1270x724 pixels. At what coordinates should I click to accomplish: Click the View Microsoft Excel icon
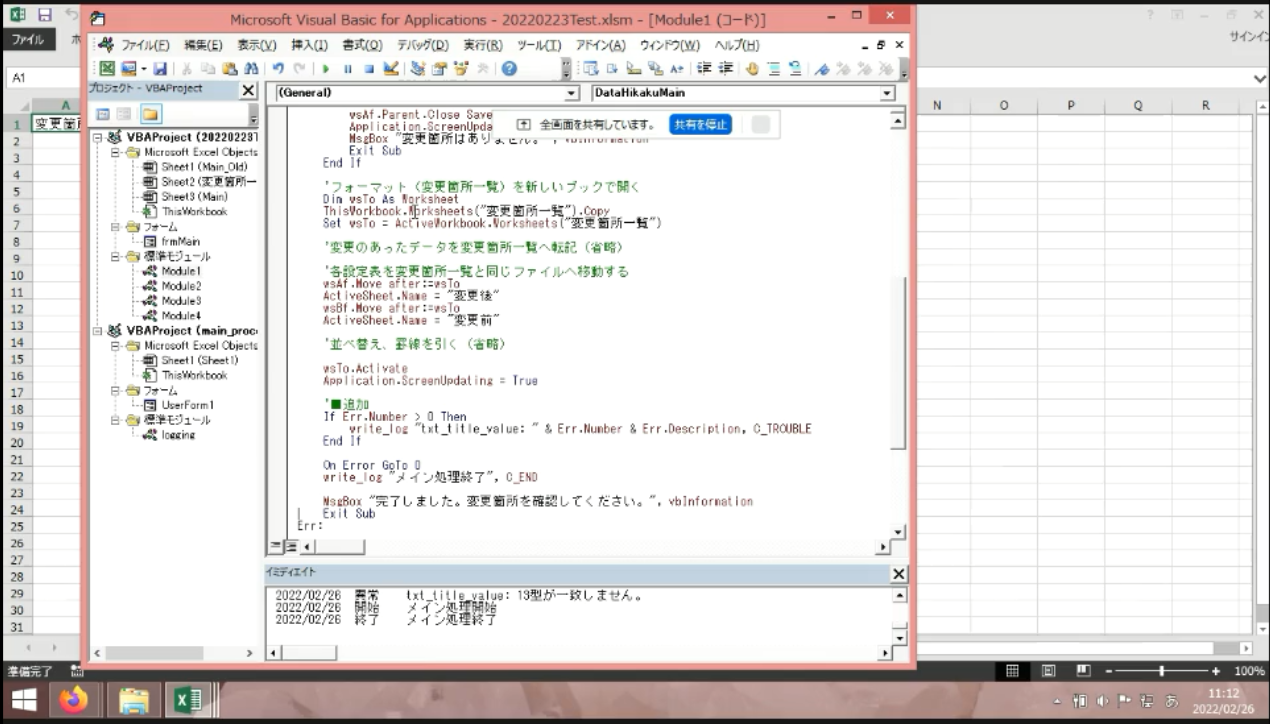point(106,69)
